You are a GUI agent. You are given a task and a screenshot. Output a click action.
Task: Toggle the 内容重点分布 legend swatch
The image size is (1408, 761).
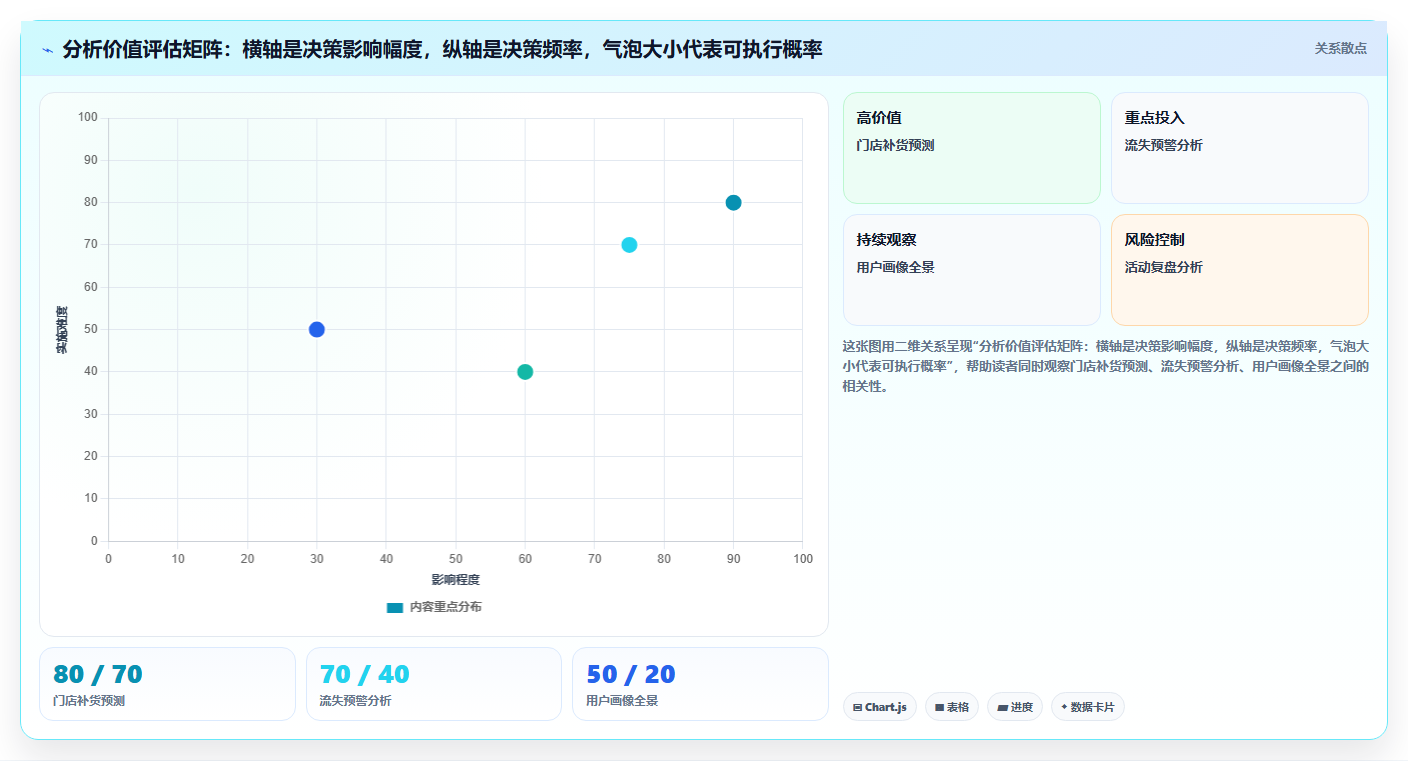click(395, 607)
